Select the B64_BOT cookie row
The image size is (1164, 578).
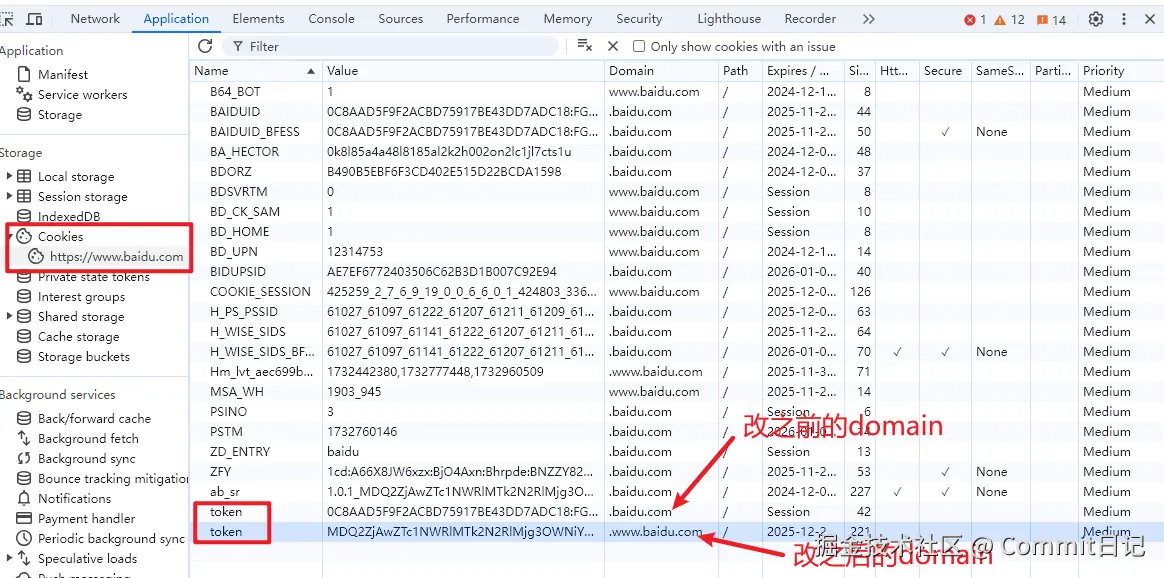coord(676,92)
